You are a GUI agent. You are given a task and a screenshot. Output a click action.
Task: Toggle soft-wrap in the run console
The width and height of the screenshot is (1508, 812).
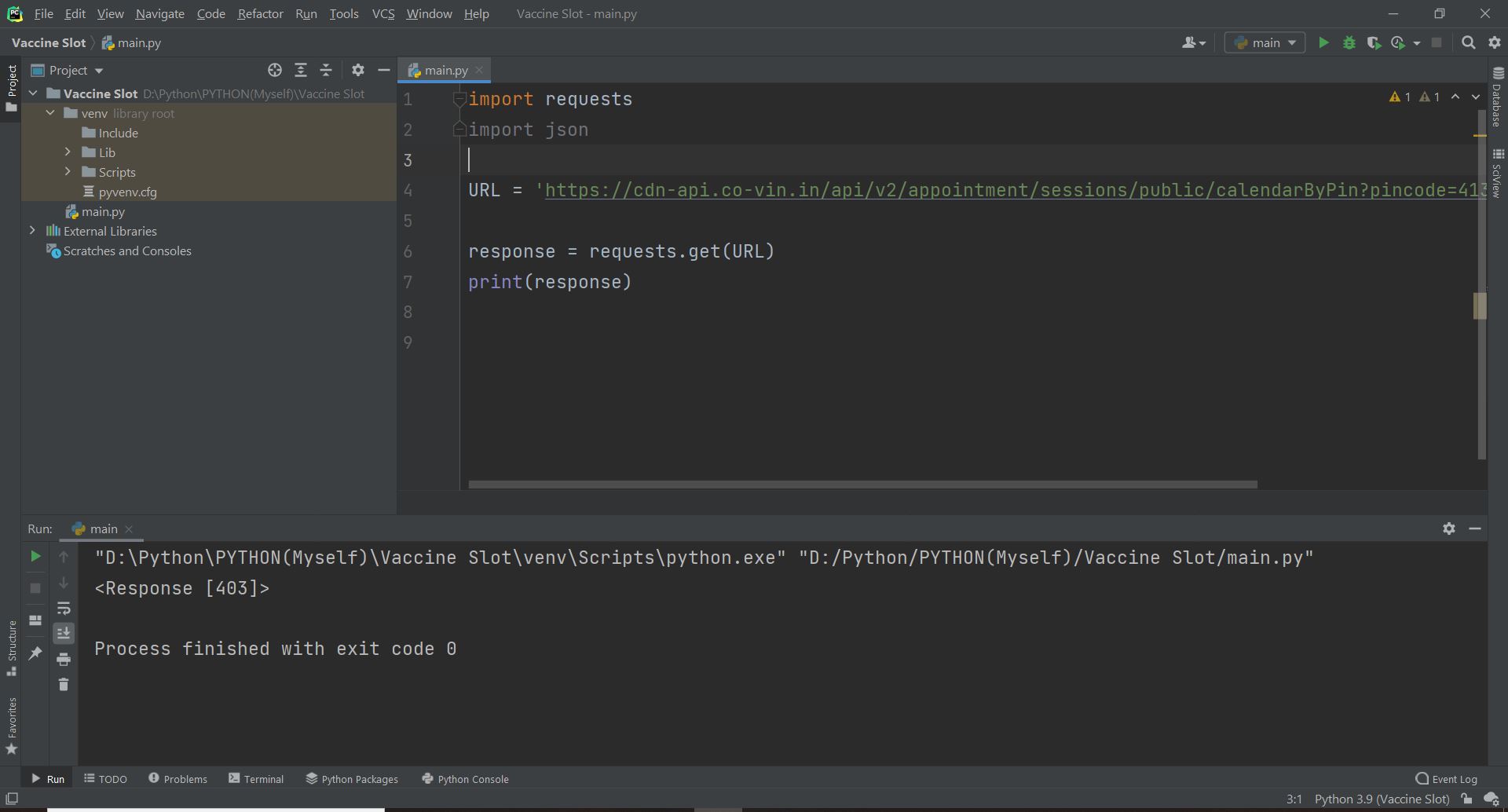coord(64,609)
